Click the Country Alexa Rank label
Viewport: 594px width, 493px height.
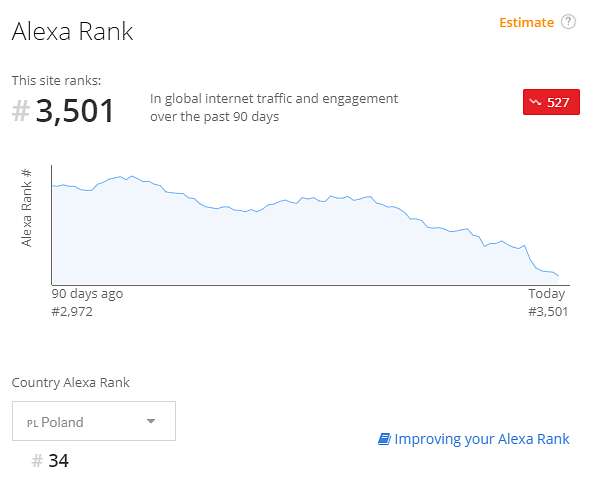(x=70, y=382)
